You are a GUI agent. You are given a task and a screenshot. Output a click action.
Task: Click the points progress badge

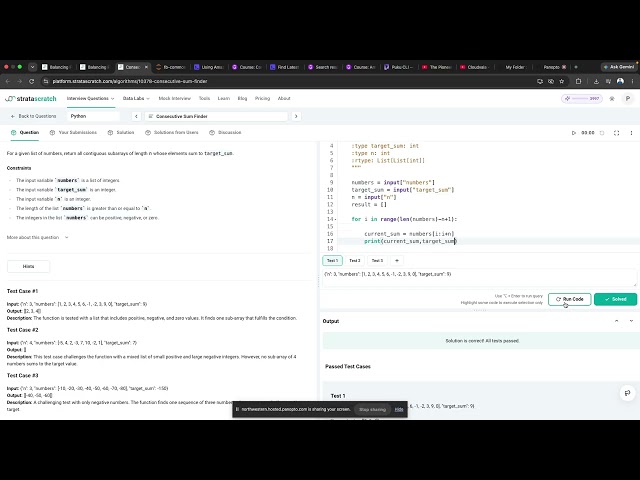click(582, 98)
